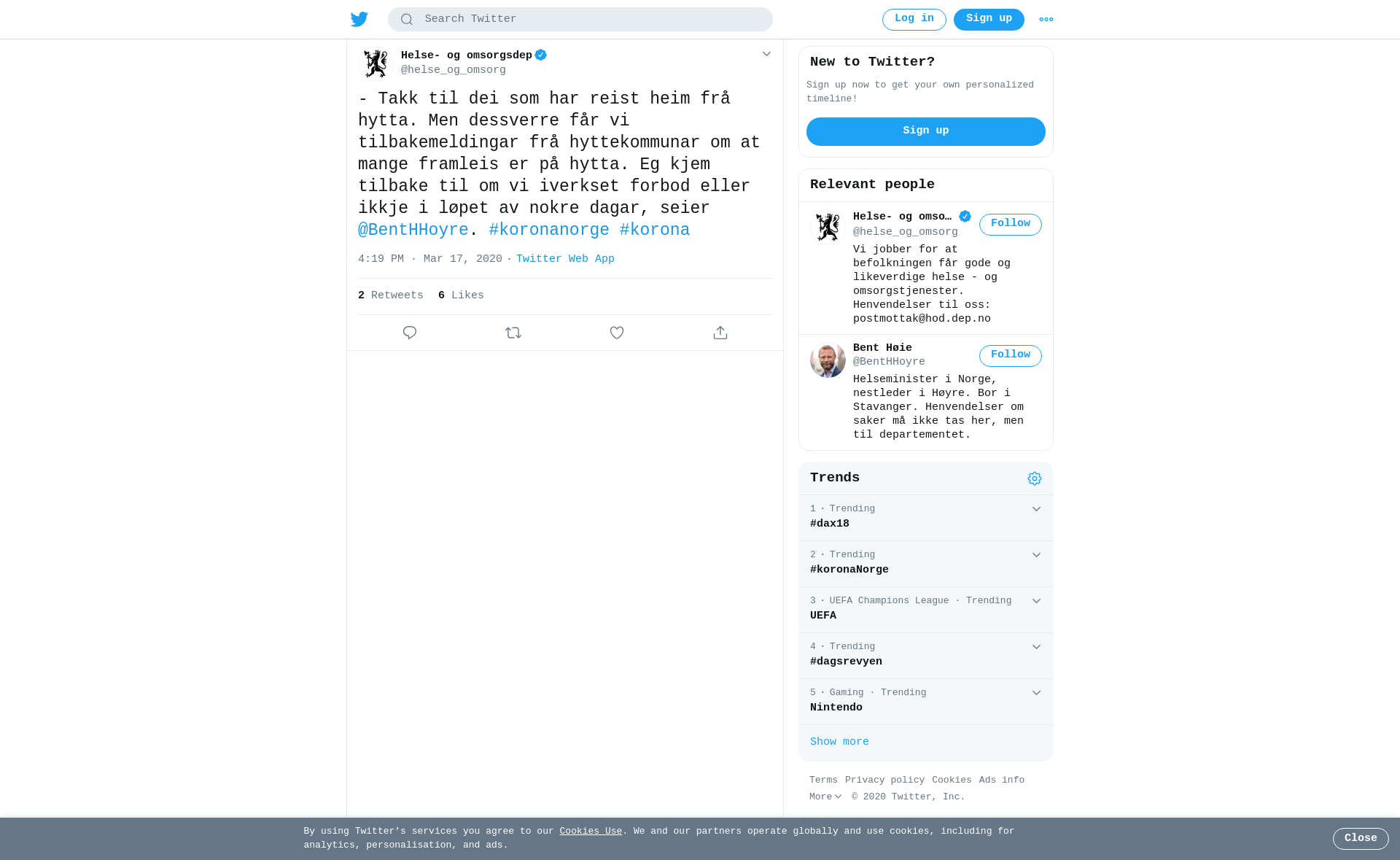1400x860 pixels.
Task: Click the three-dot more menu in header
Action: tap(1046, 20)
